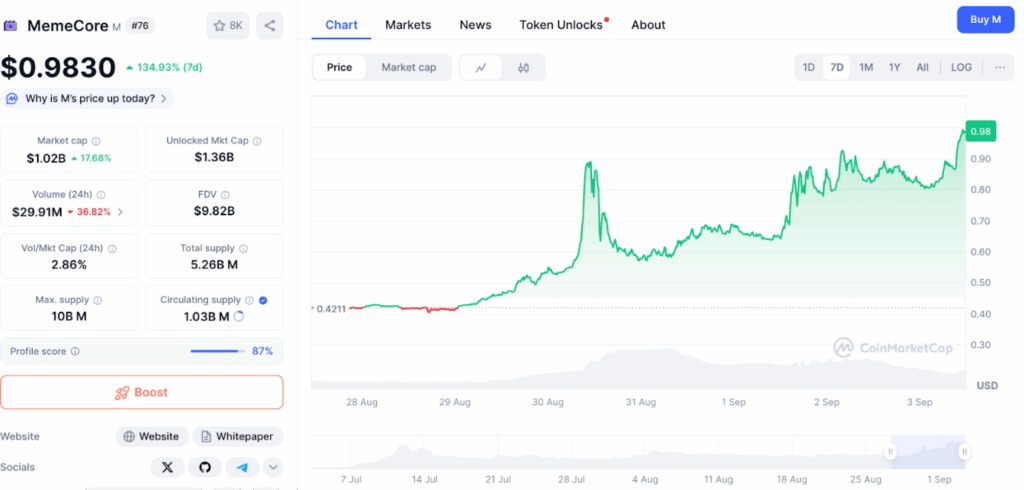
Task: Select the Market cap chart toggle
Action: pos(408,68)
